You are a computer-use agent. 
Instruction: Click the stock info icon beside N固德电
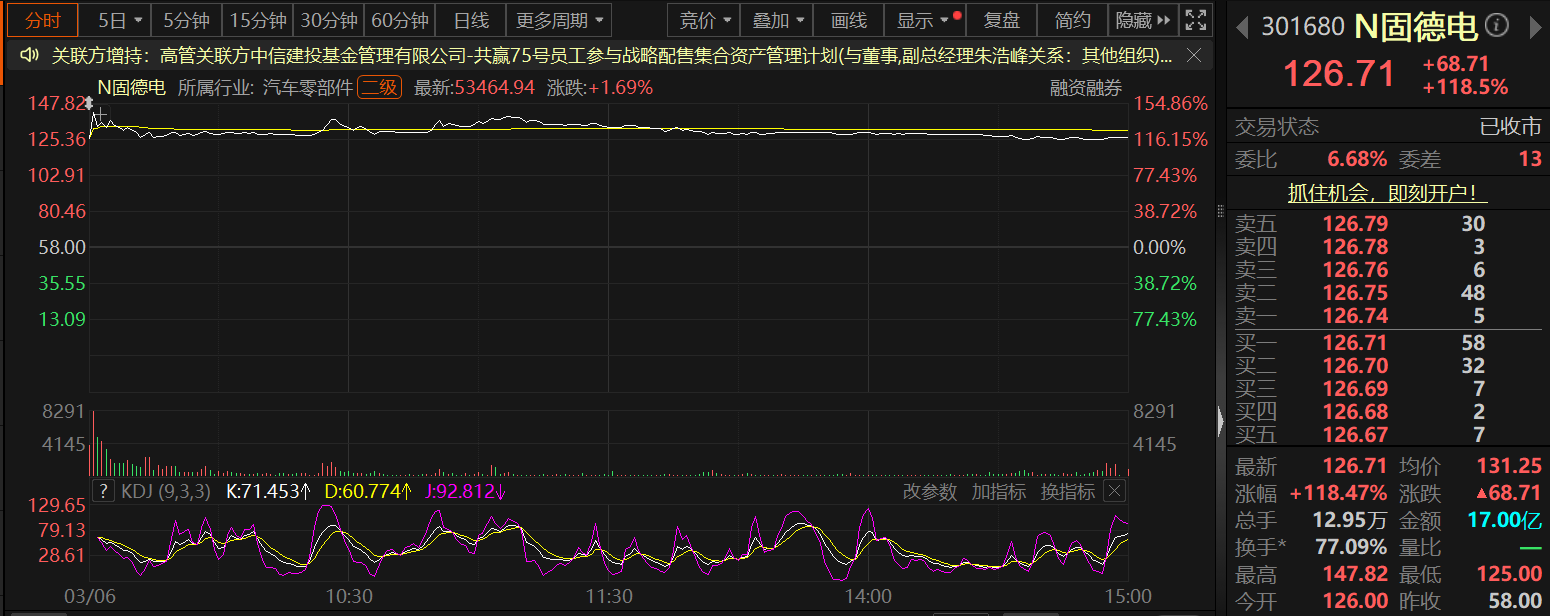tap(1496, 25)
